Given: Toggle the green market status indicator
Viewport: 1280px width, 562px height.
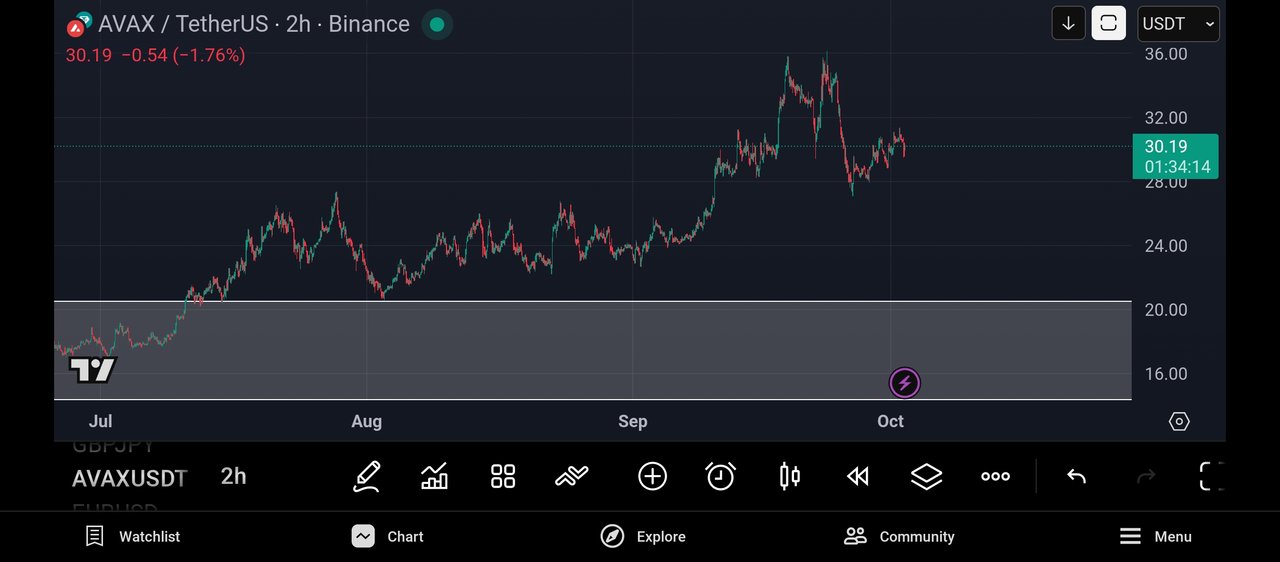Looking at the screenshot, I should coord(437,24).
